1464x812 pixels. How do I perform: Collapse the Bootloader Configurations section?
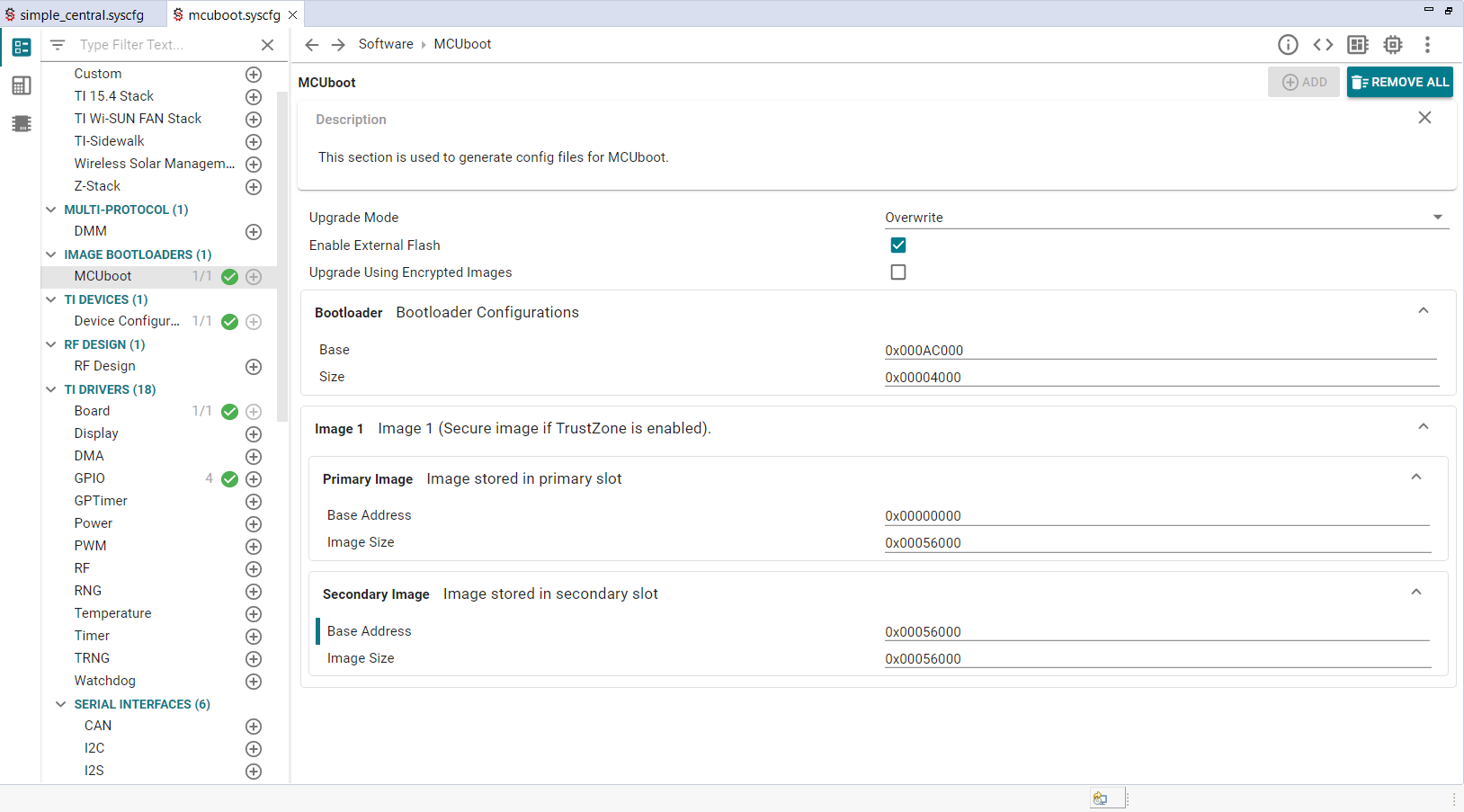click(1423, 311)
